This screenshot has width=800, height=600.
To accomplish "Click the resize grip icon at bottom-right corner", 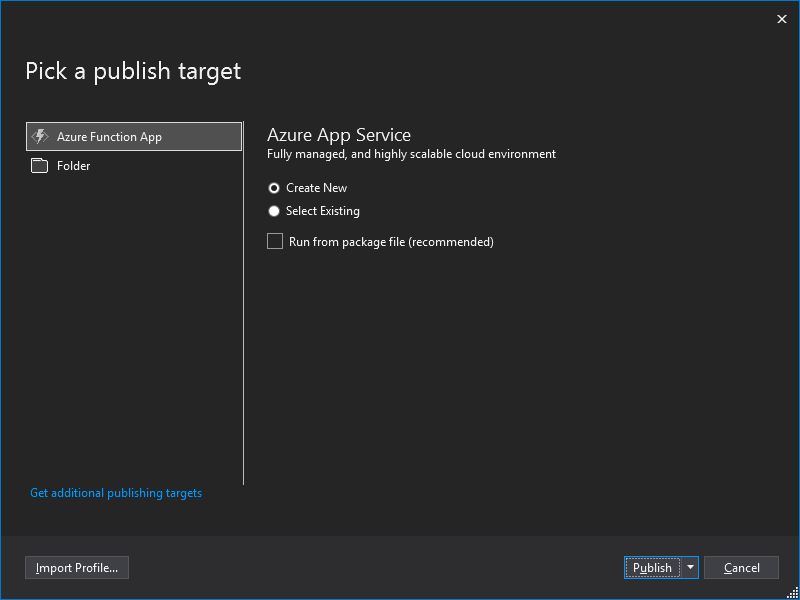I will coord(793,593).
